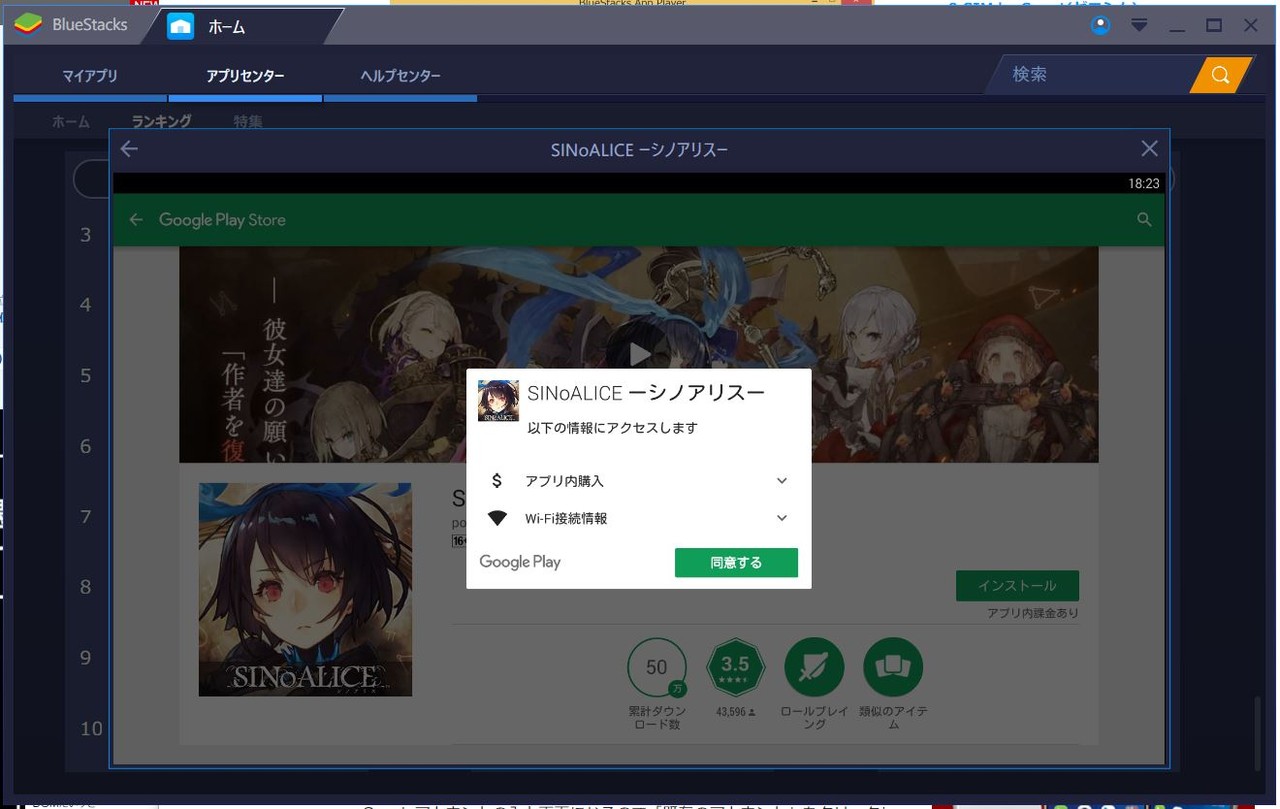Click the 18:23 clock in status bar
The width and height of the screenshot is (1280, 809).
(1144, 184)
